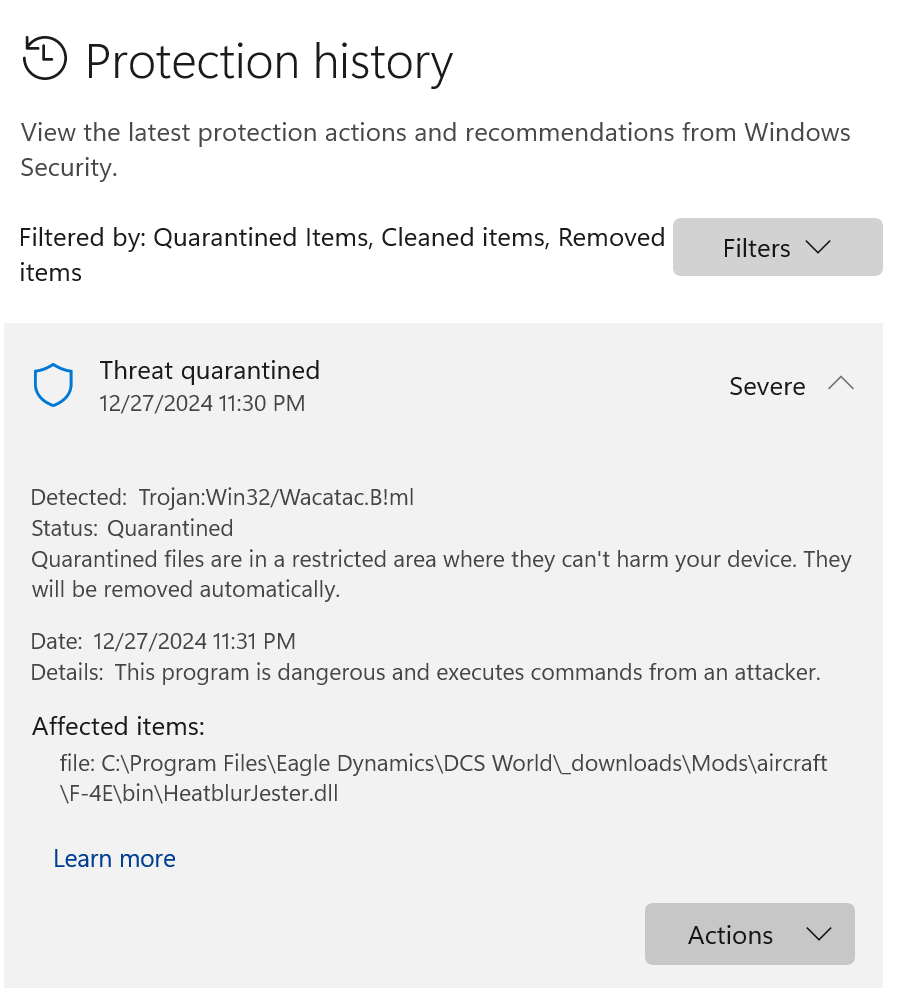Click the Filtered by Quarantined Items text
This screenshot has width=901, height=988.
click(342, 255)
